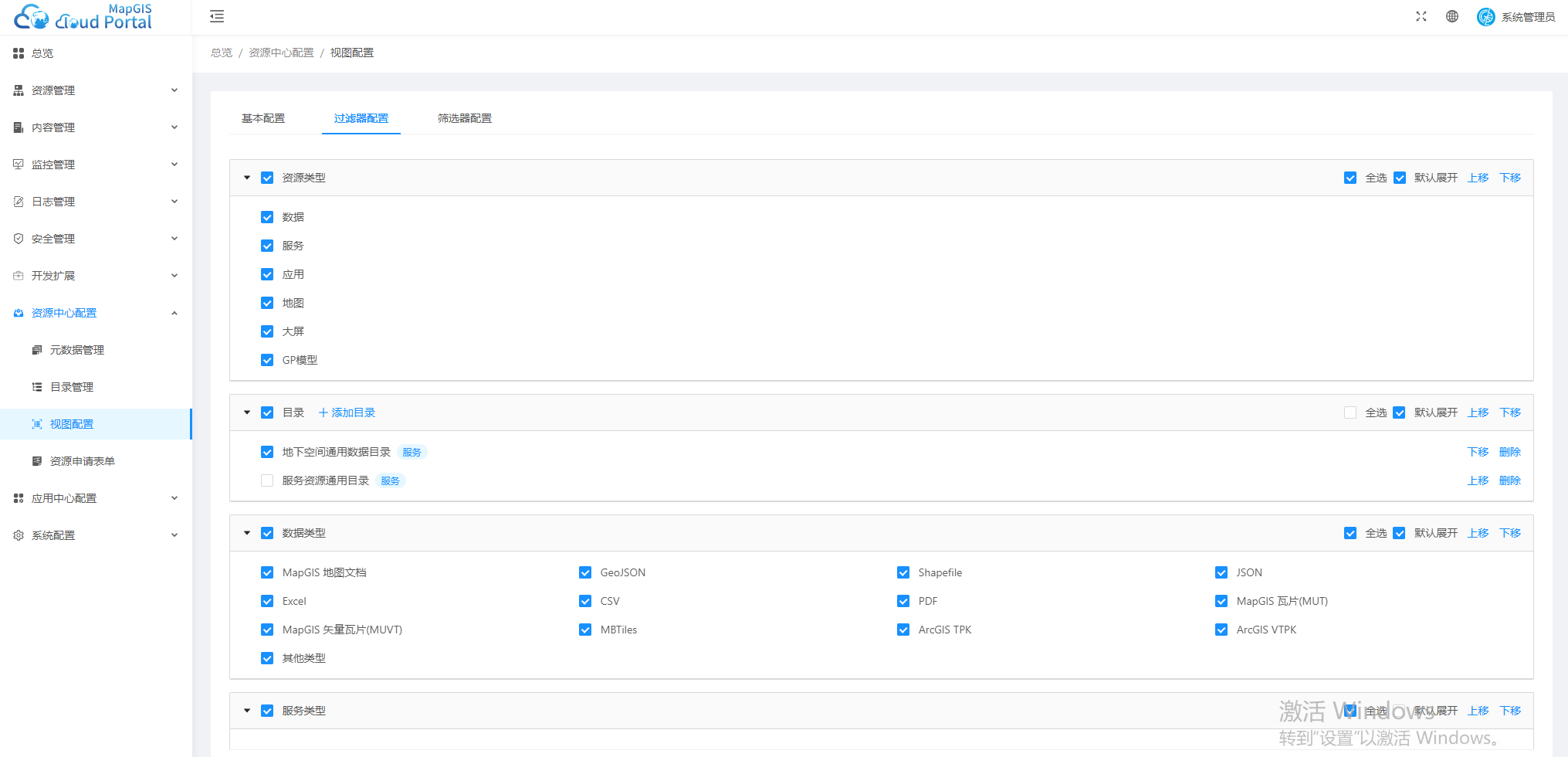
Task: Uncheck the GeoJSON data type checkbox
Action: [585, 572]
